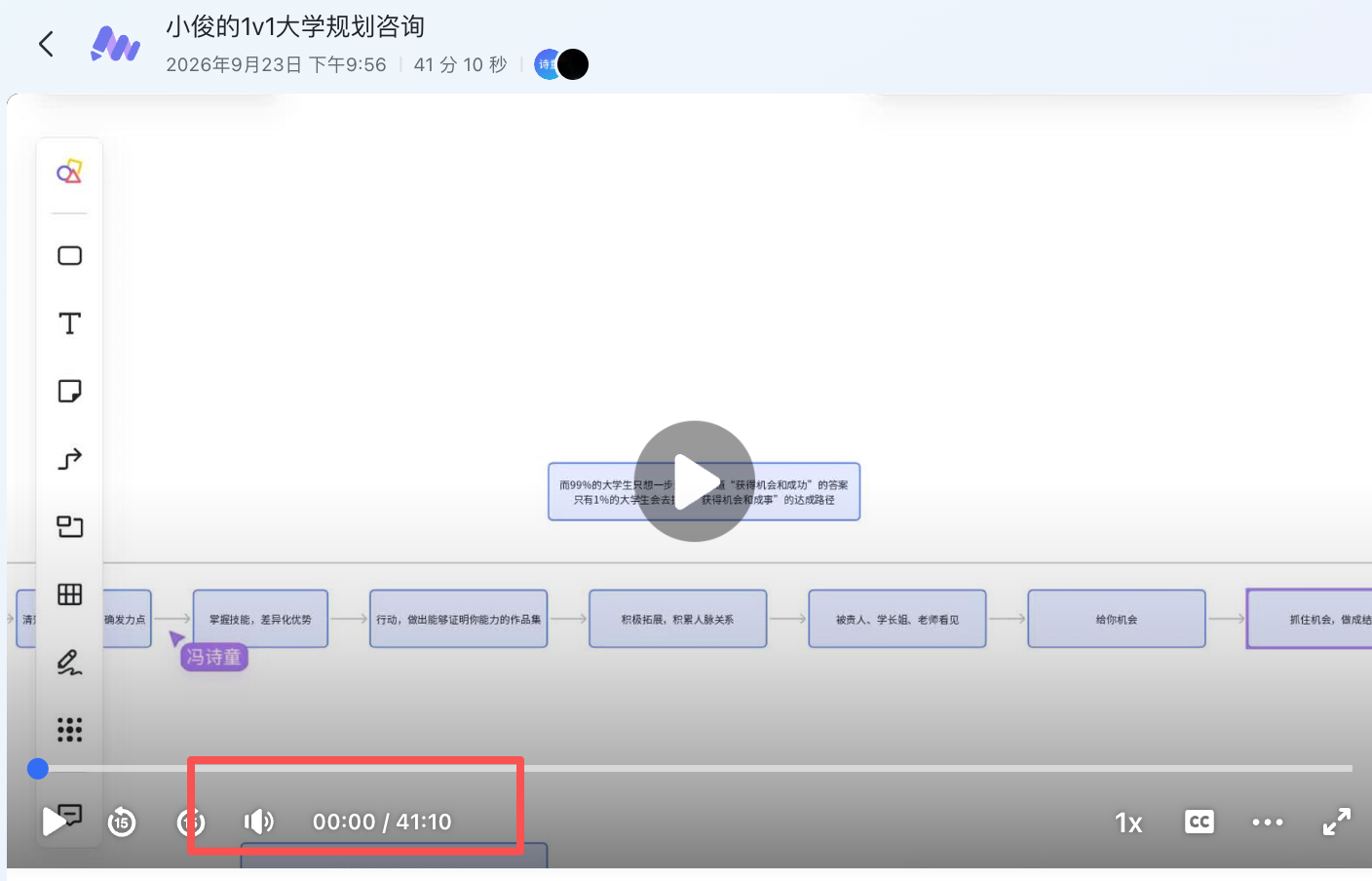
Task: Click the date 2026年9月23日 下午9:56
Action: coord(276,64)
